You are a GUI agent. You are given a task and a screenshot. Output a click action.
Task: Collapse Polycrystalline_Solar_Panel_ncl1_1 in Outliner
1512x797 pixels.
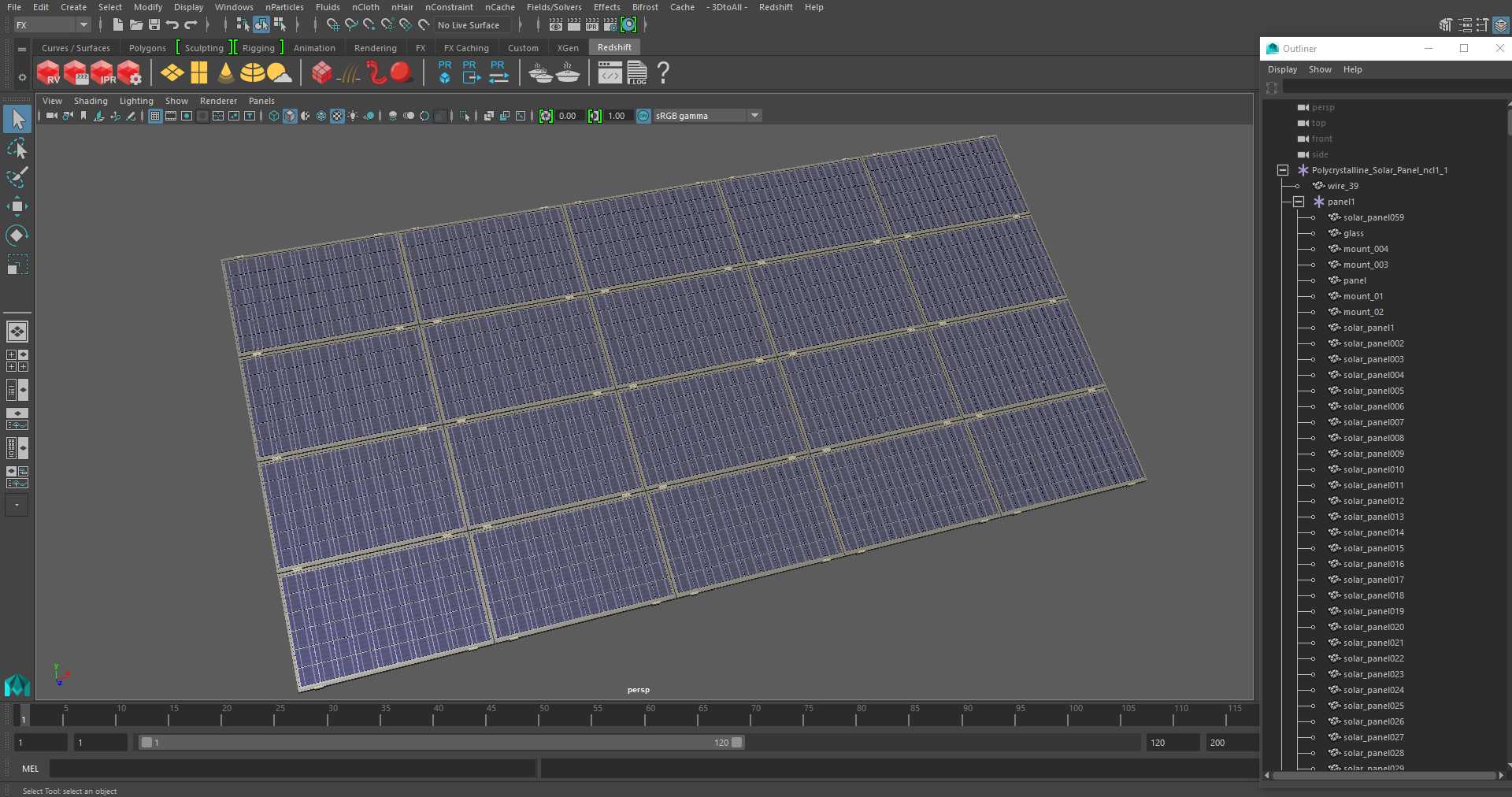pos(1283,170)
